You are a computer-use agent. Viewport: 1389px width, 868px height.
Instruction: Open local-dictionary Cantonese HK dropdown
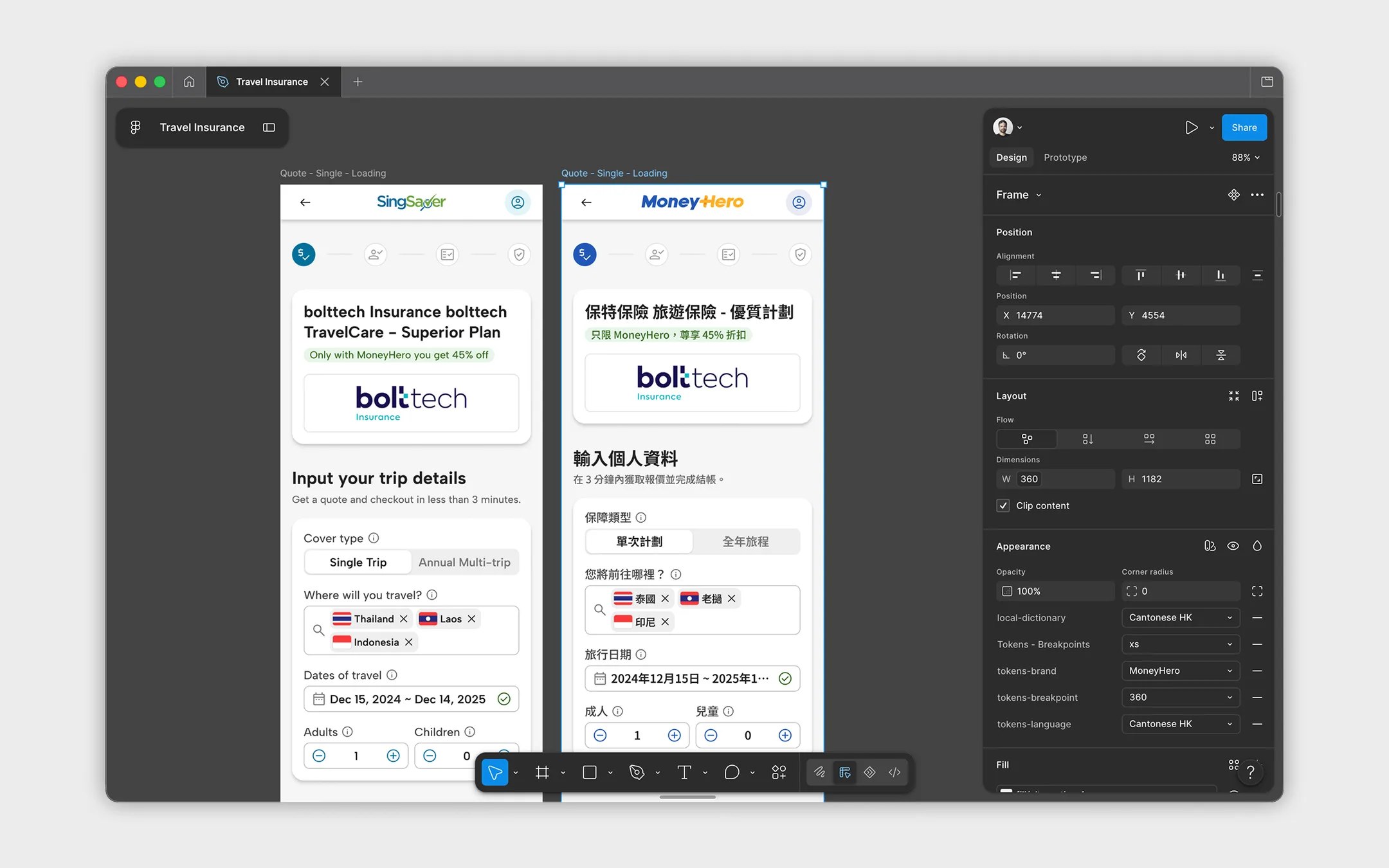(1181, 617)
